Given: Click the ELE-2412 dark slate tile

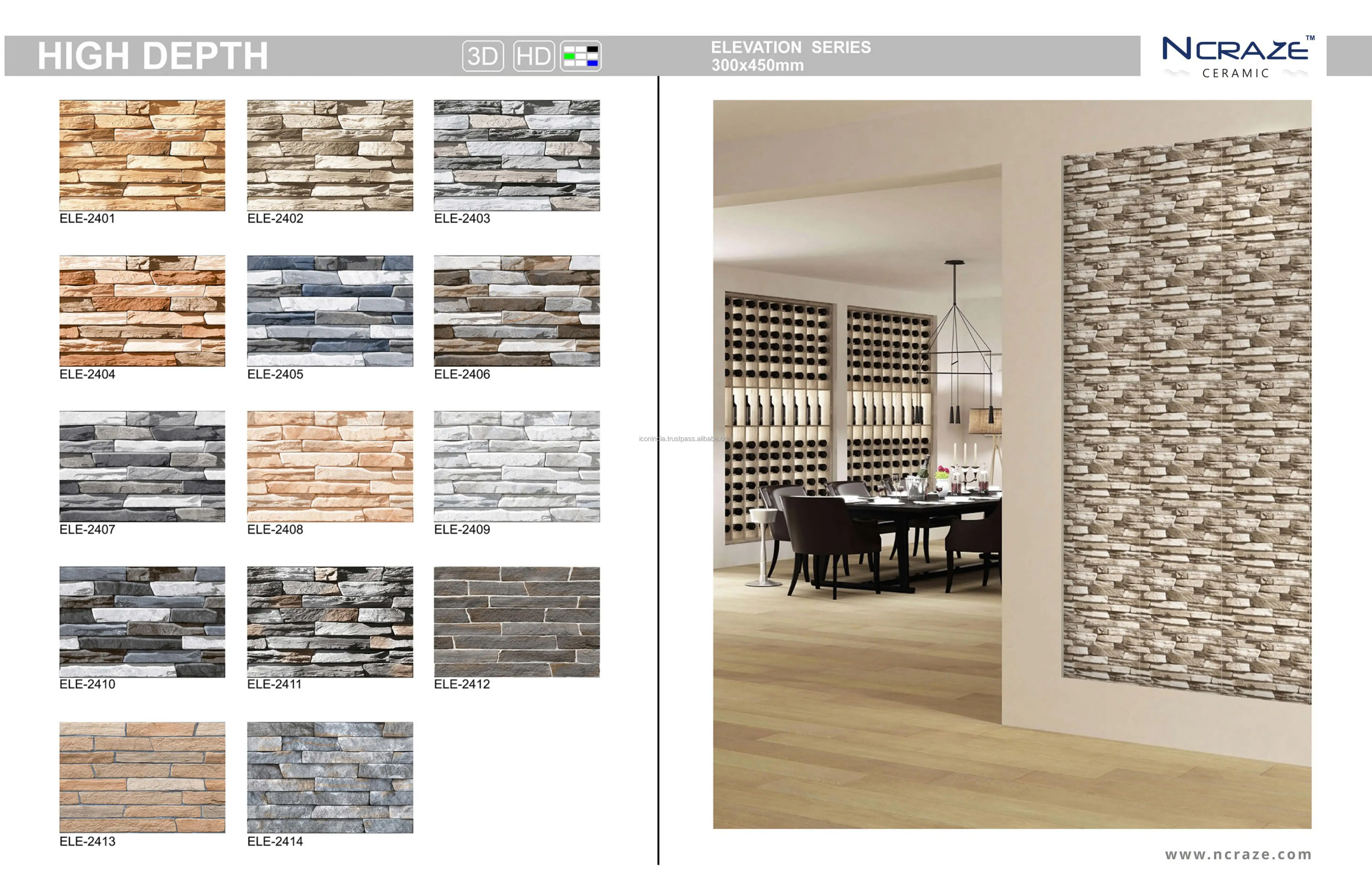Looking at the screenshot, I should point(517,622).
